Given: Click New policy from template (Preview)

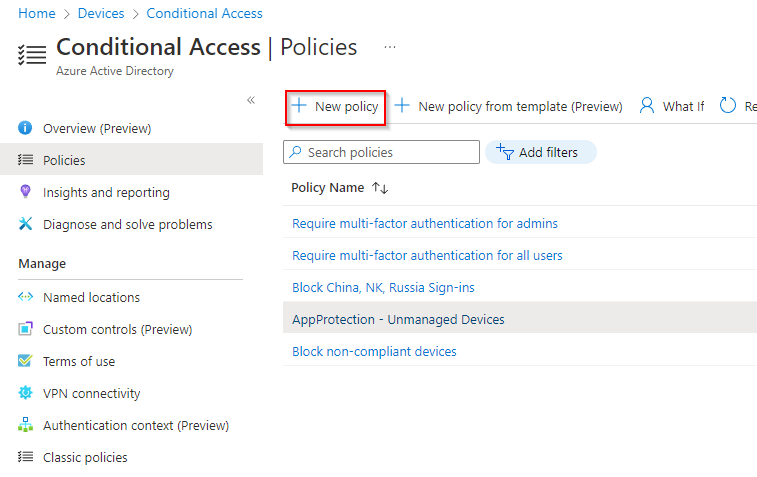Looking at the screenshot, I should (519, 106).
